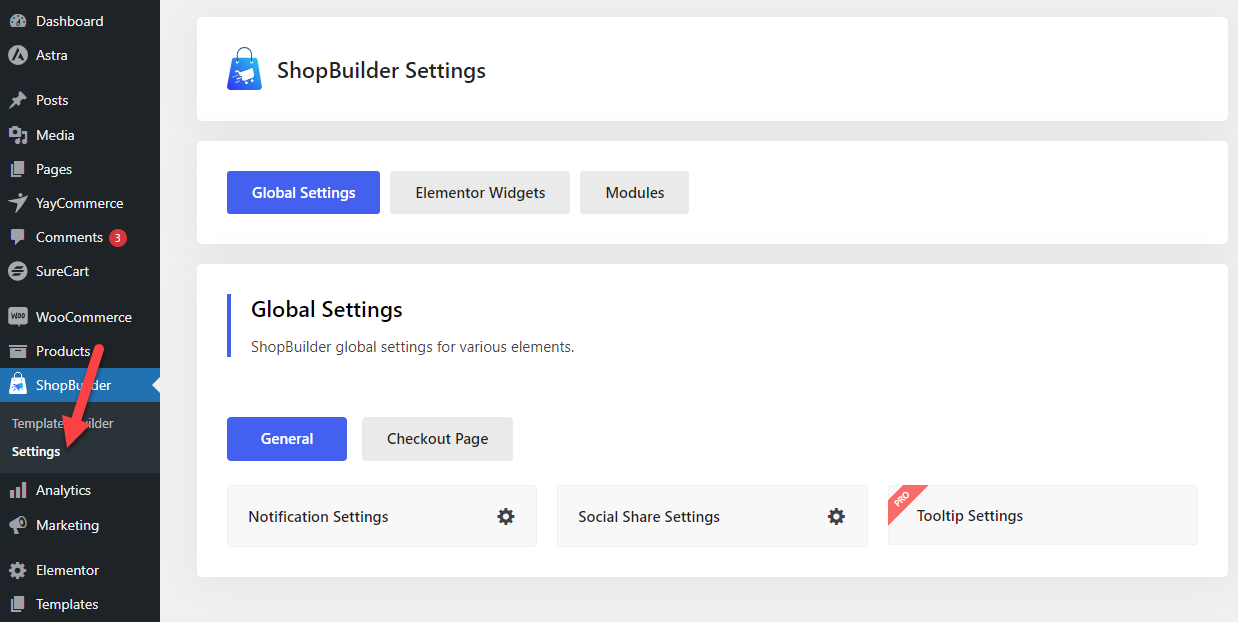Open Elementor in the sidebar
This screenshot has width=1238, height=622.
point(80,570)
